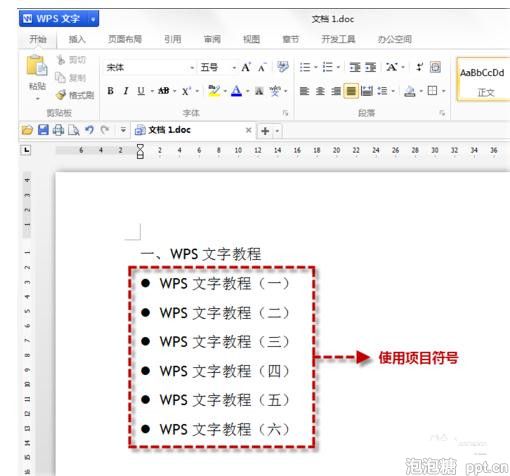Open the 审阅 (Review) tab
The width and height of the screenshot is (510, 476).
click(x=212, y=39)
